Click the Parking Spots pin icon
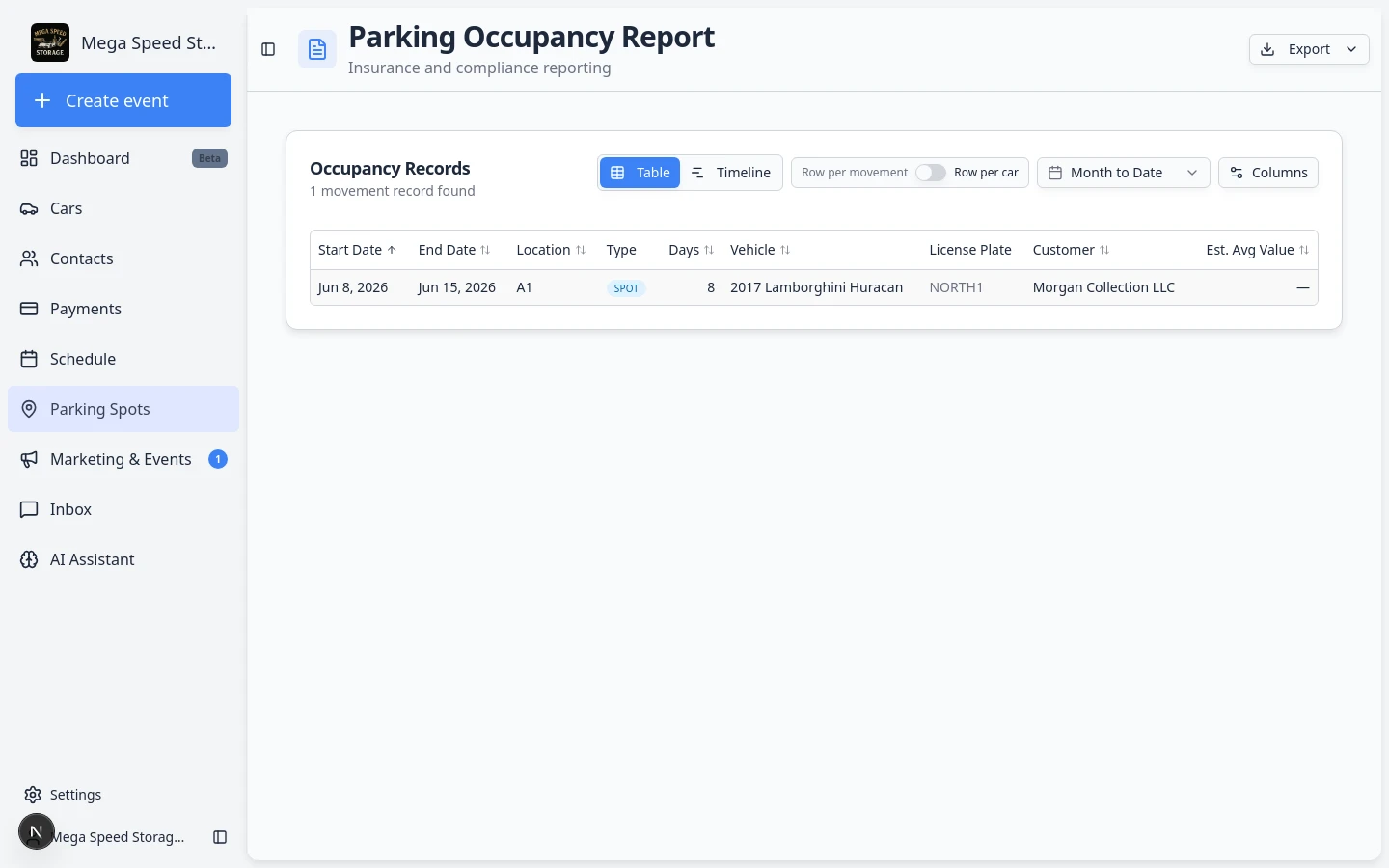 coord(29,409)
